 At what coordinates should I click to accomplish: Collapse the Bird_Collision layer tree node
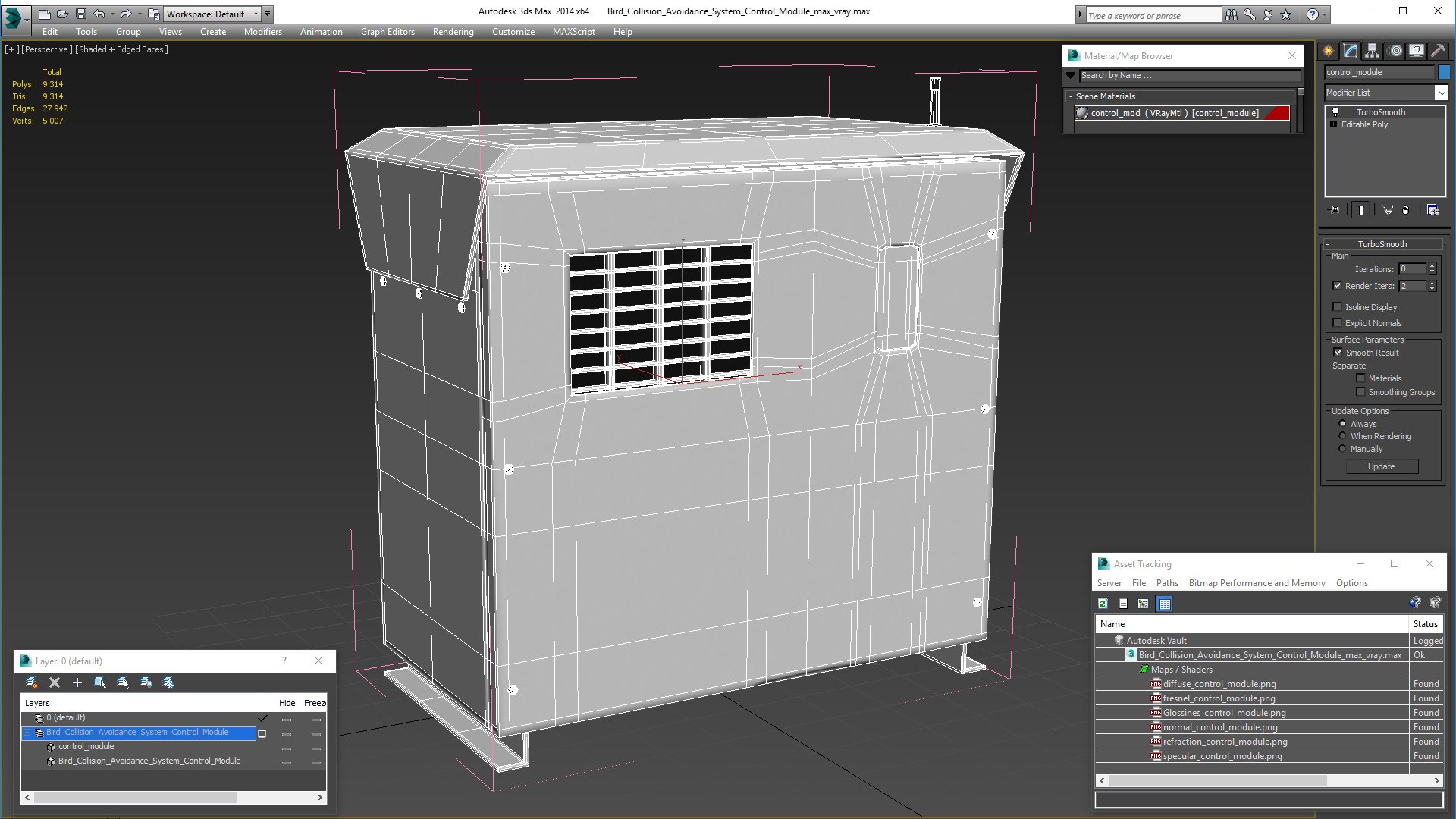coord(27,733)
